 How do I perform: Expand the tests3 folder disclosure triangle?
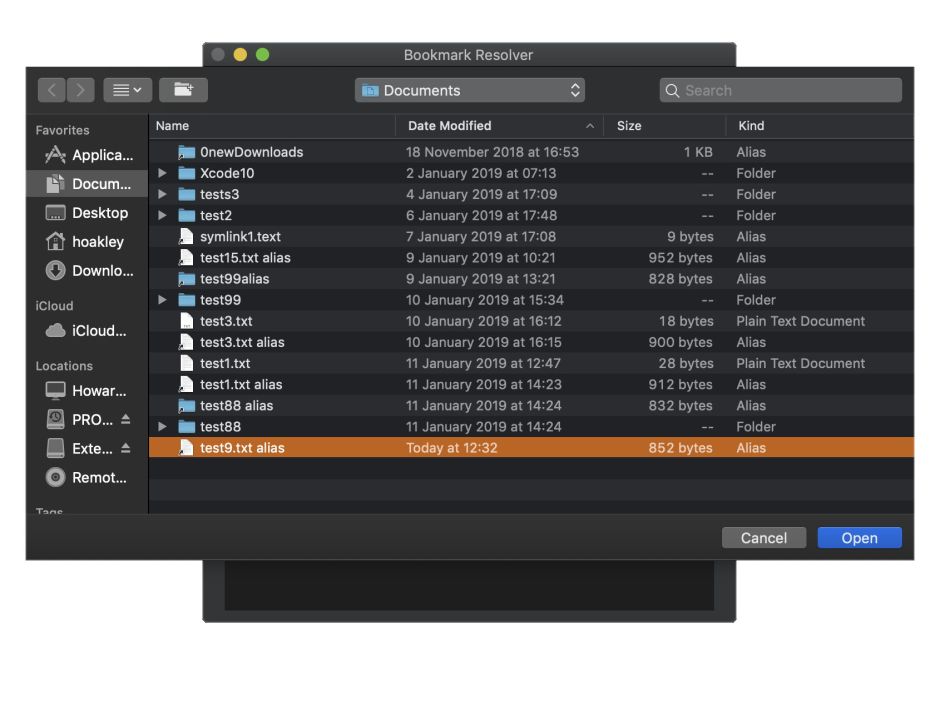point(162,194)
